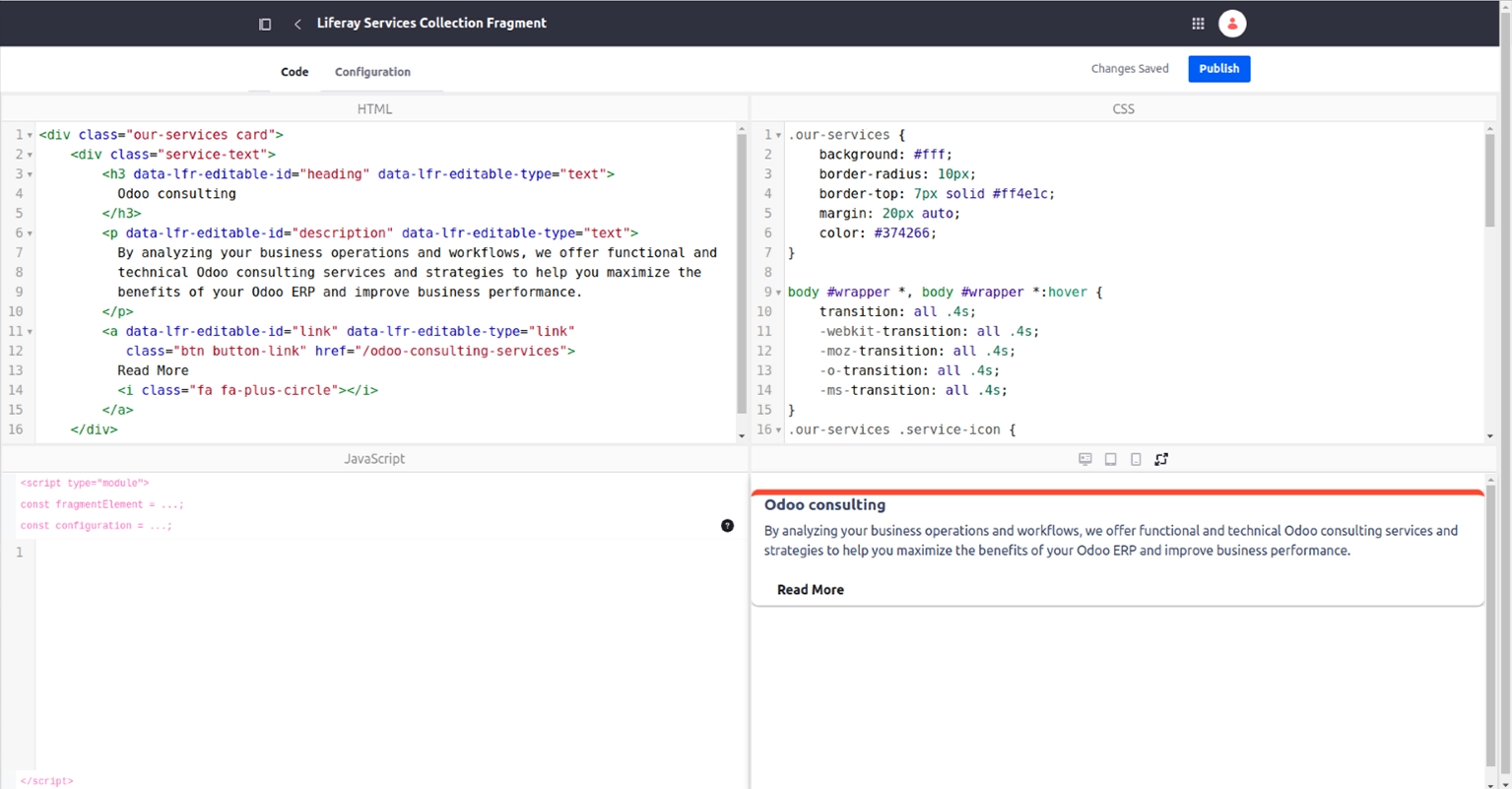This screenshot has width=1512, height=789.
Task: Collapse HTML line 6 paragraph block
Action: coord(30,233)
